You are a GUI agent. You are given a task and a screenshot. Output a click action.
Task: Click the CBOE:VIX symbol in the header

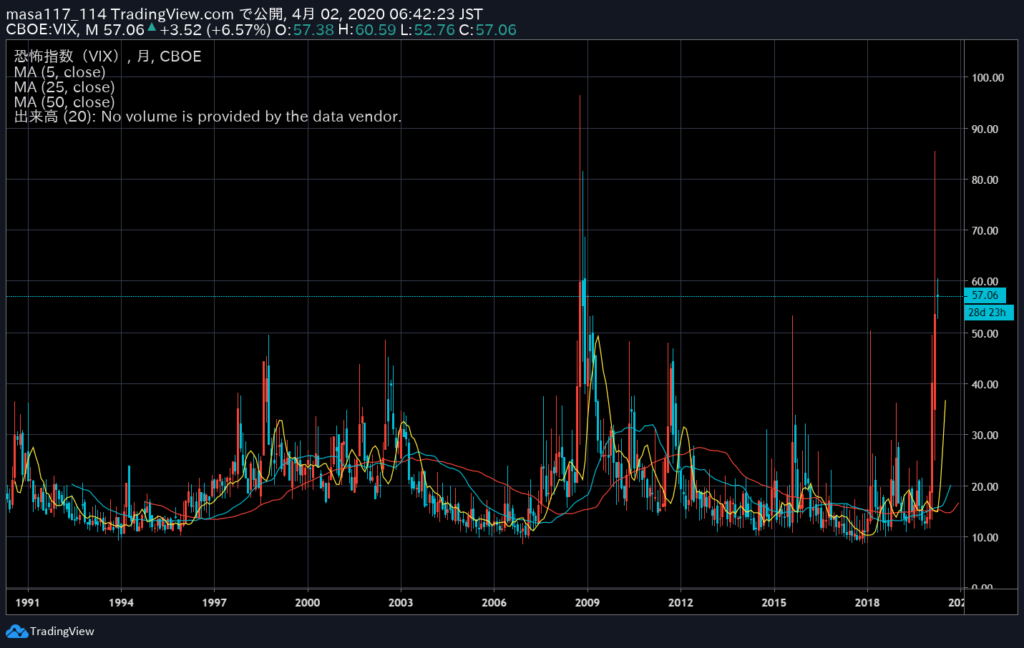[x=42, y=30]
